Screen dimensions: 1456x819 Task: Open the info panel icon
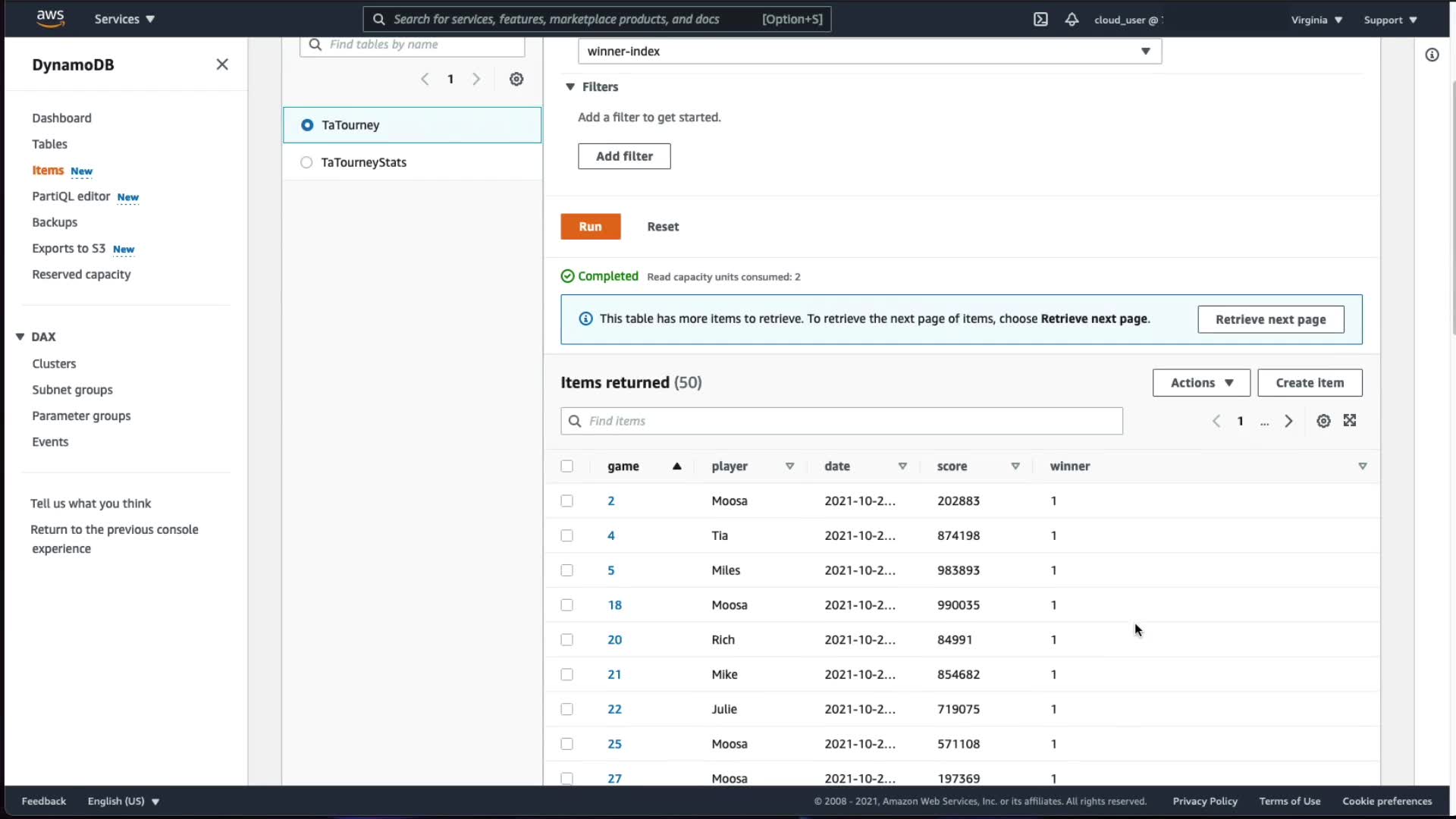1432,55
